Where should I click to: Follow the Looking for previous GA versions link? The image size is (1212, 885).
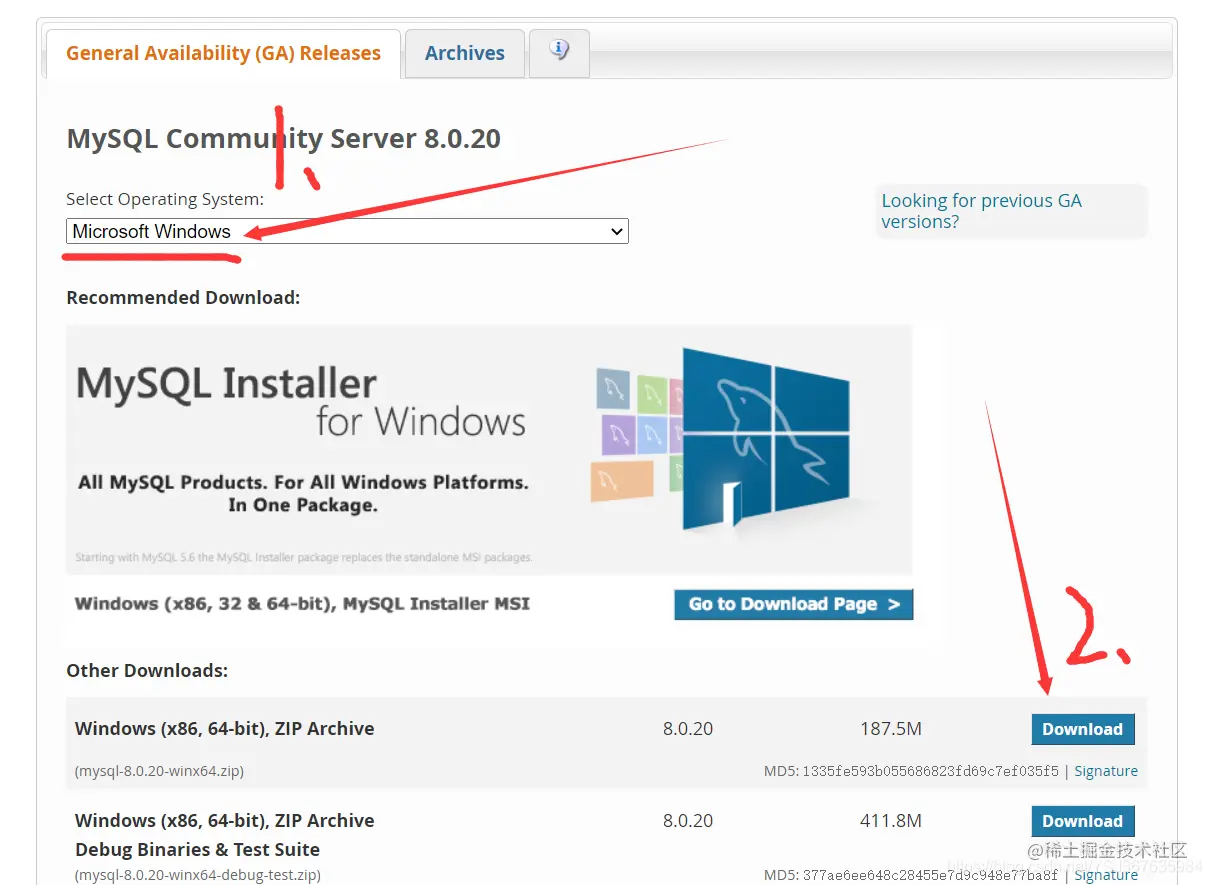[981, 211]
